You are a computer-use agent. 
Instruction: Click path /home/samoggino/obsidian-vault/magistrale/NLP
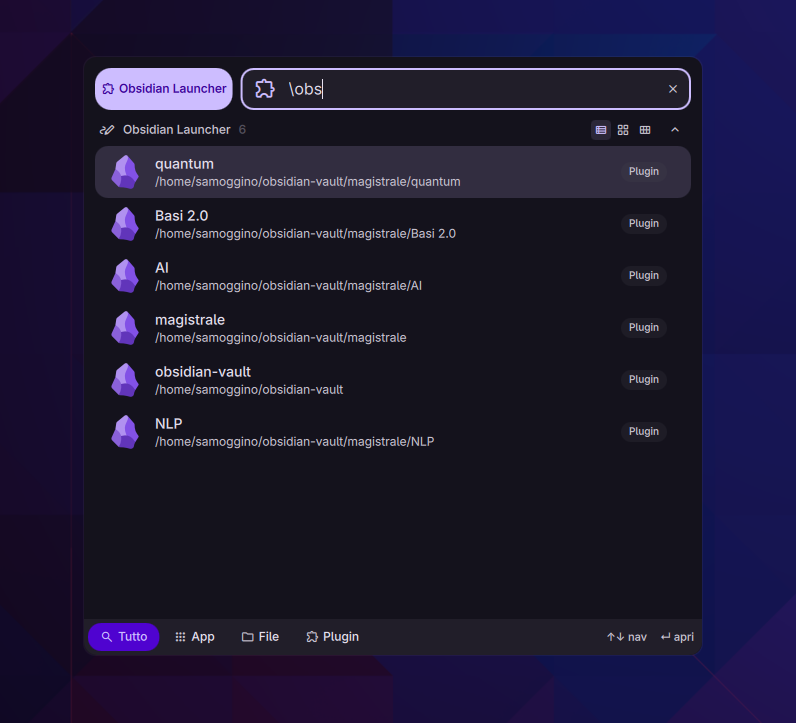coord(294,442)
